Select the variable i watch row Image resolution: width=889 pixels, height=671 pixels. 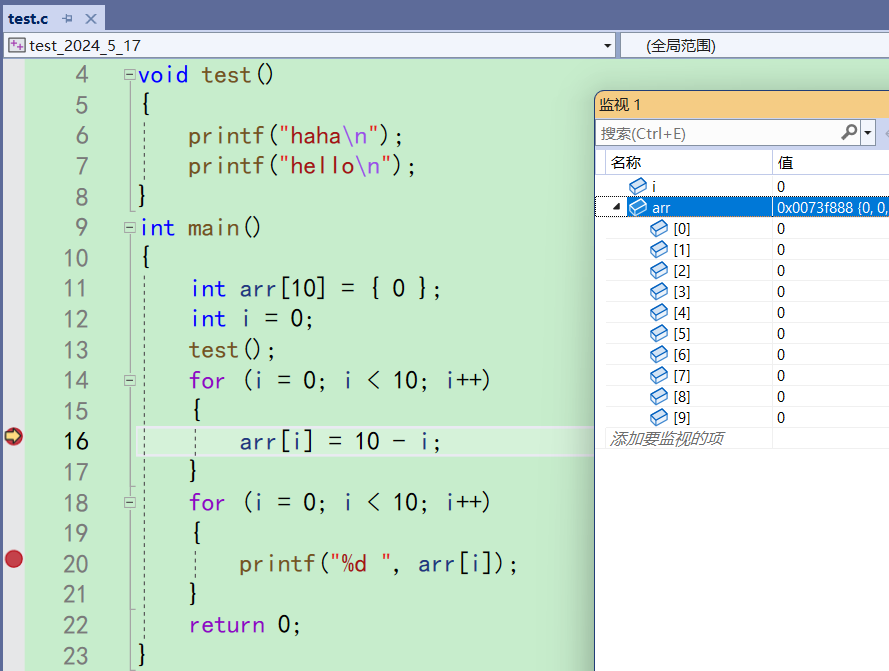tap(742, 186)
